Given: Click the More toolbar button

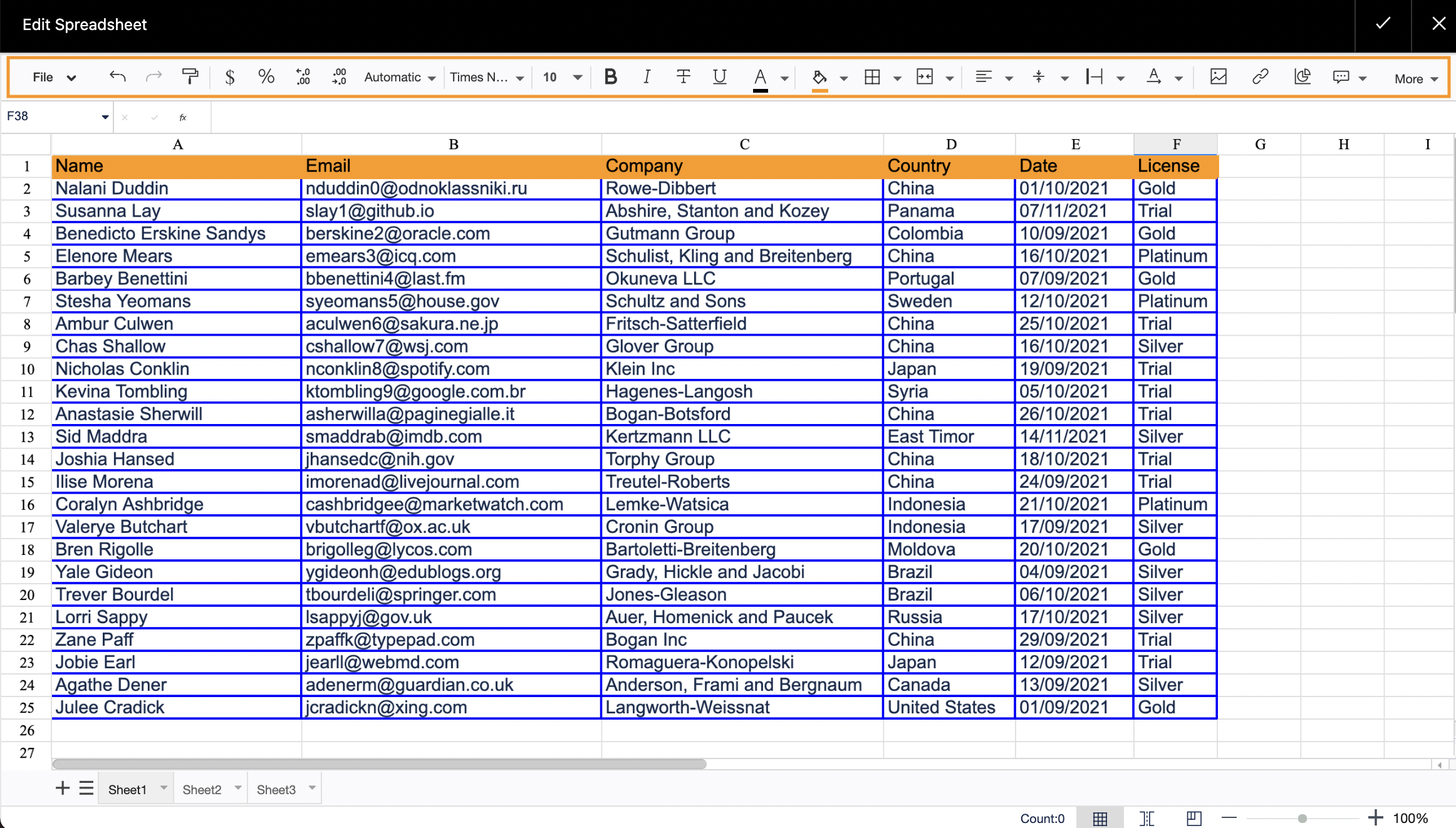Looking at the screenshot, I should tap(1414, 78).
